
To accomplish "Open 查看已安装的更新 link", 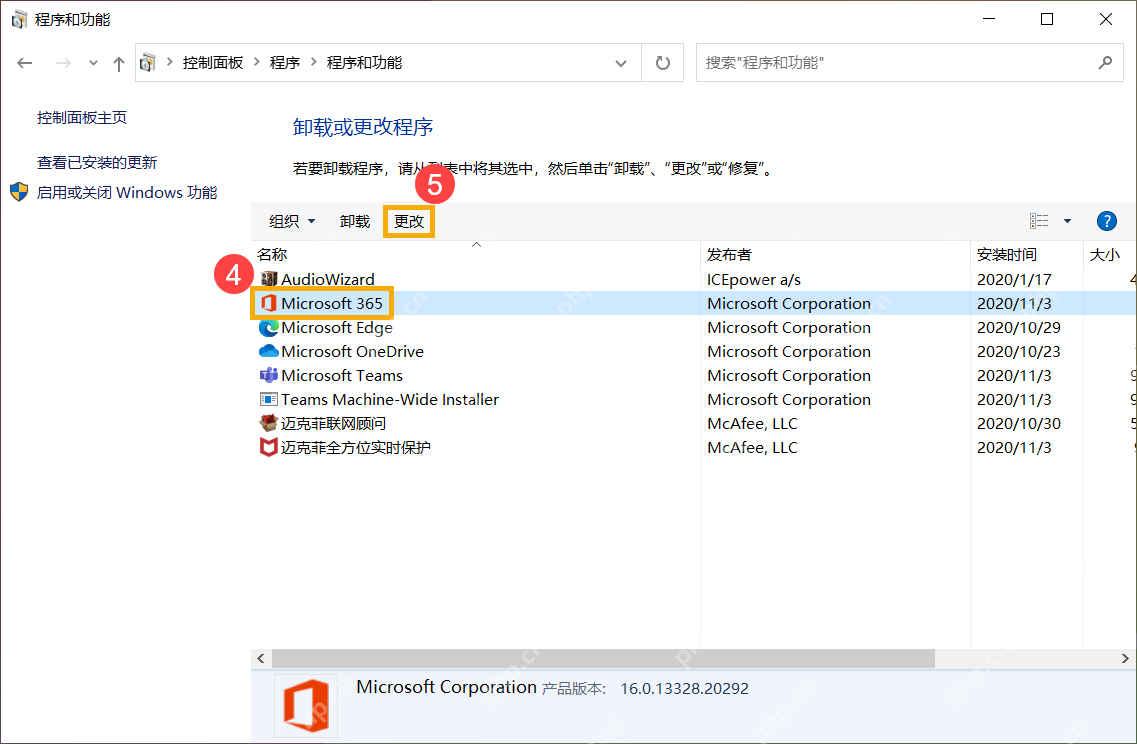I will 97,162.
